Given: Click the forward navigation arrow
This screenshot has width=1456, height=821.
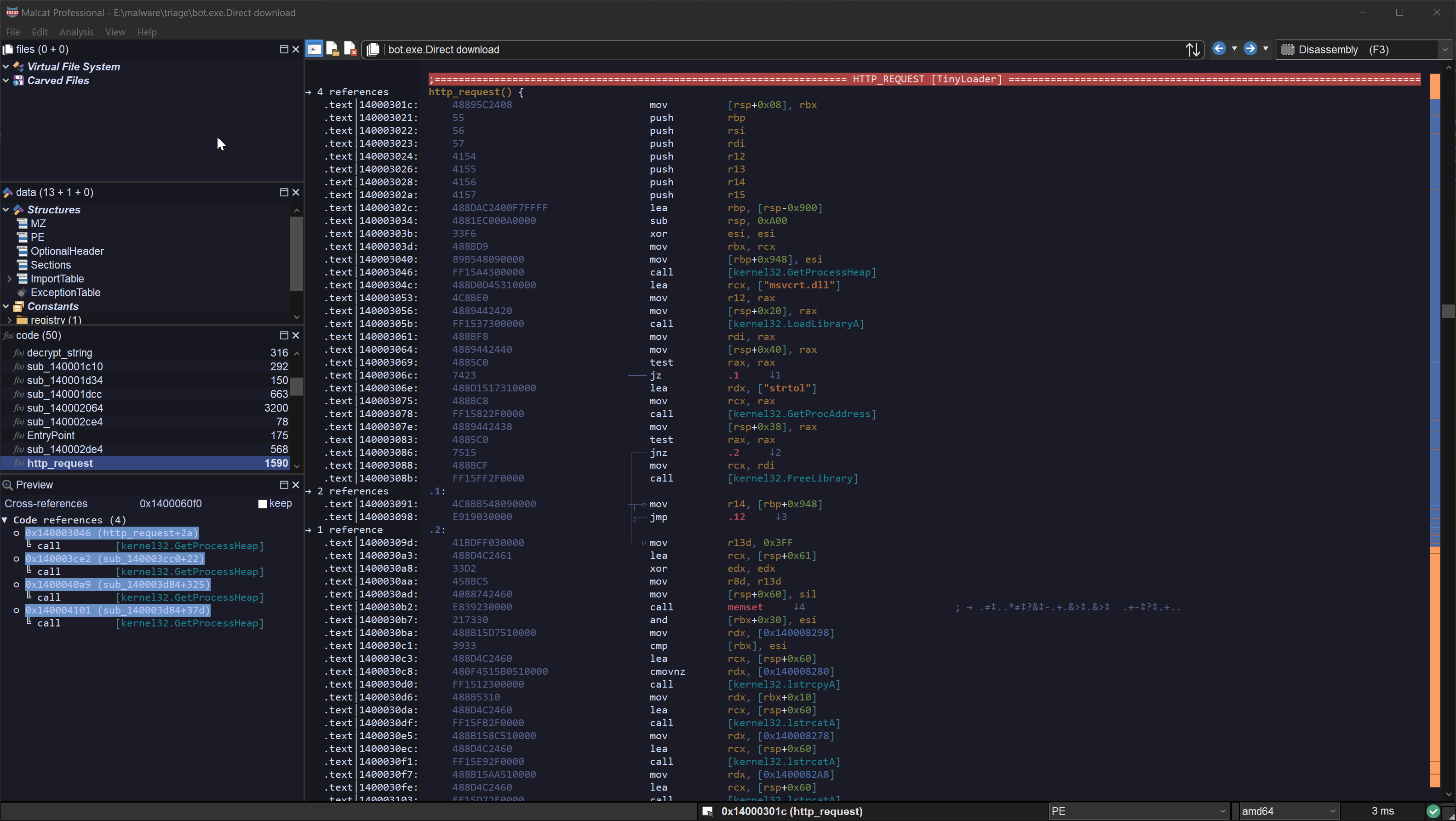Looking at the screenshot, I should pos(1250,49).
